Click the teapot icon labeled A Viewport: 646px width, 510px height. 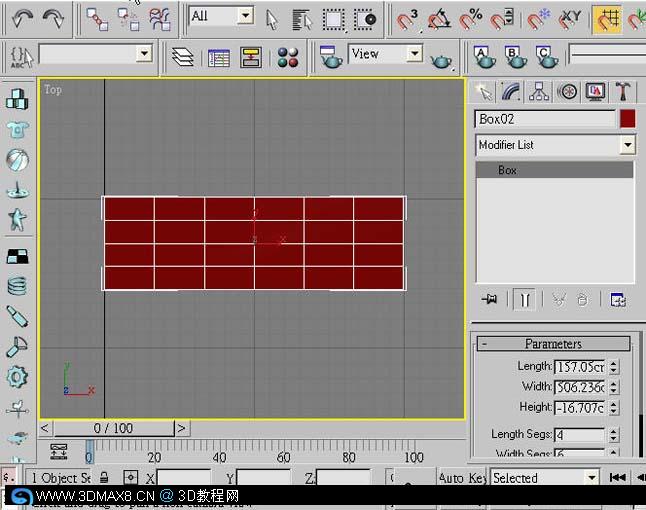(x=484, y=57)
